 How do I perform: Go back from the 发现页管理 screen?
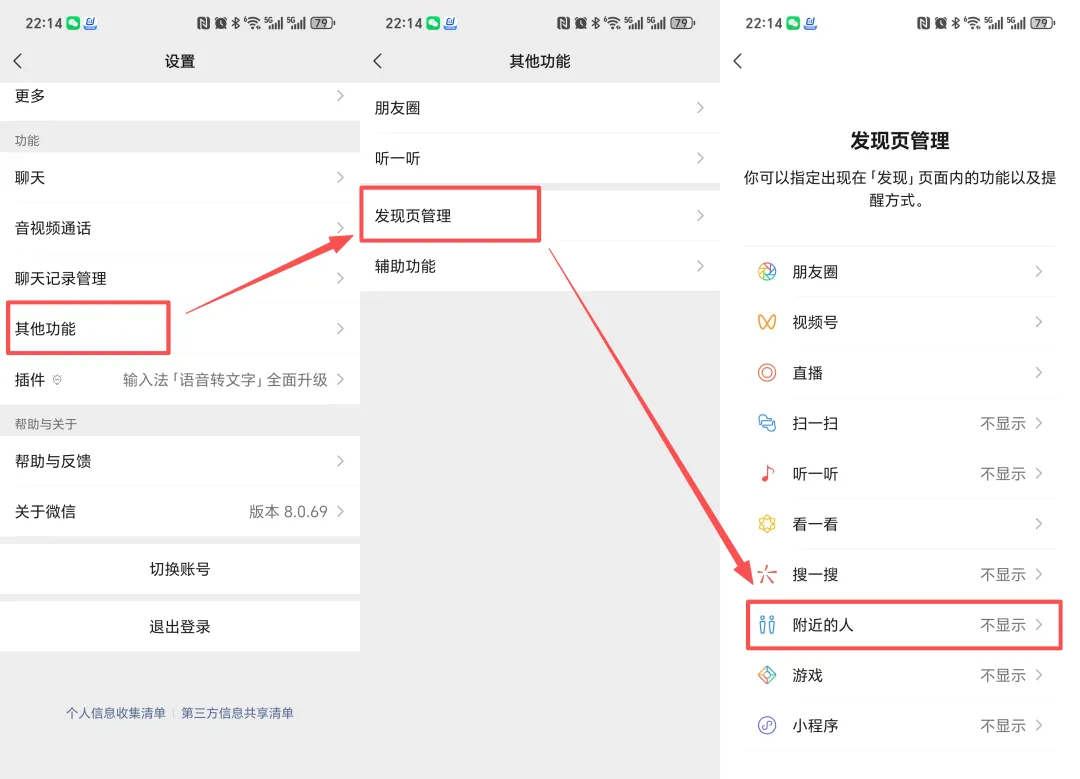pos(738,61)
